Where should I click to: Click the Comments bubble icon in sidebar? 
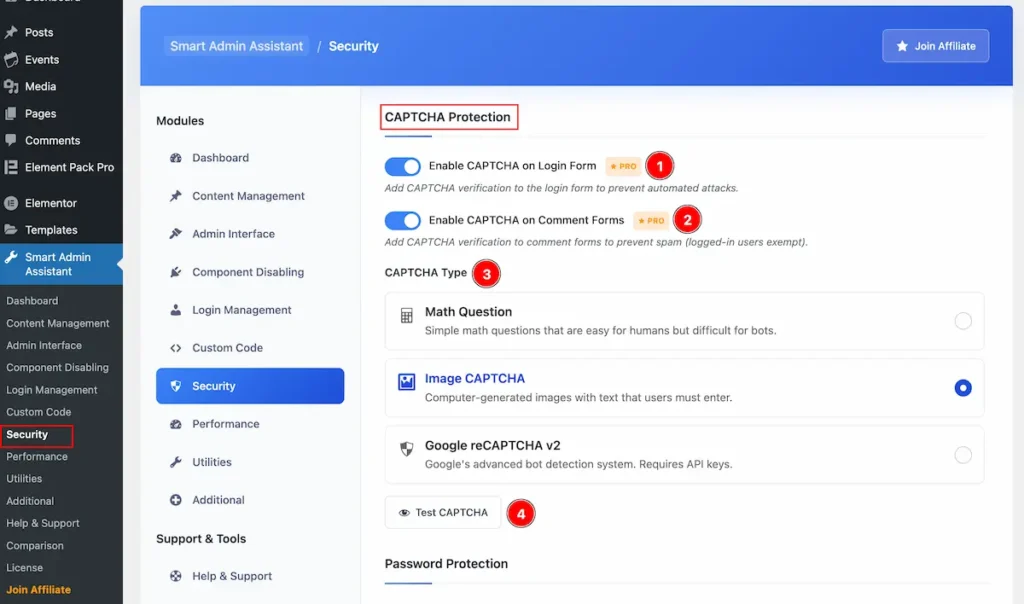(x=11, y=140)
